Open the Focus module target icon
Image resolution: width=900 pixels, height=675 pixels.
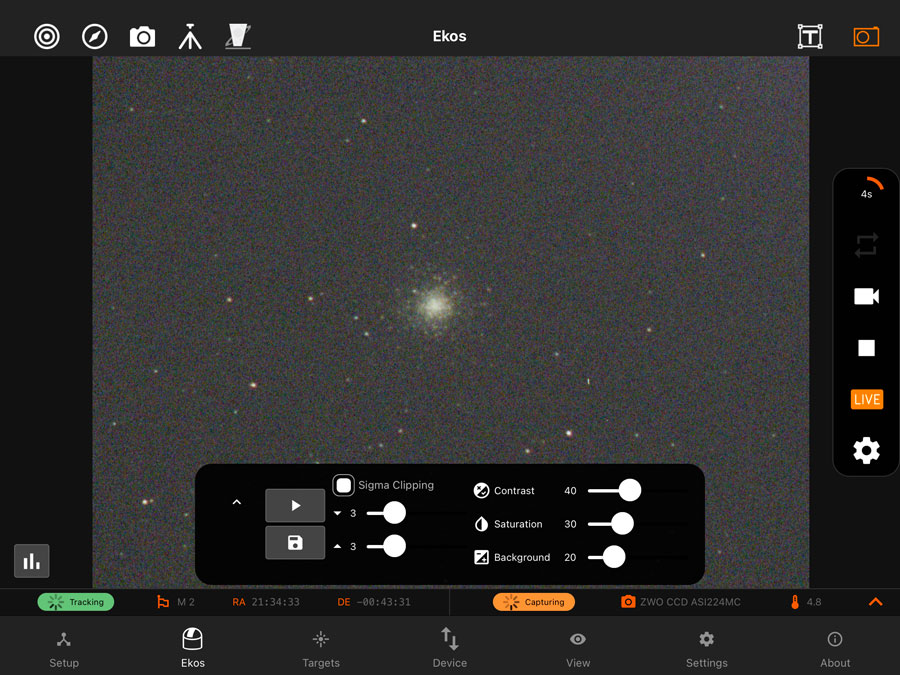(x=47, y=37)
